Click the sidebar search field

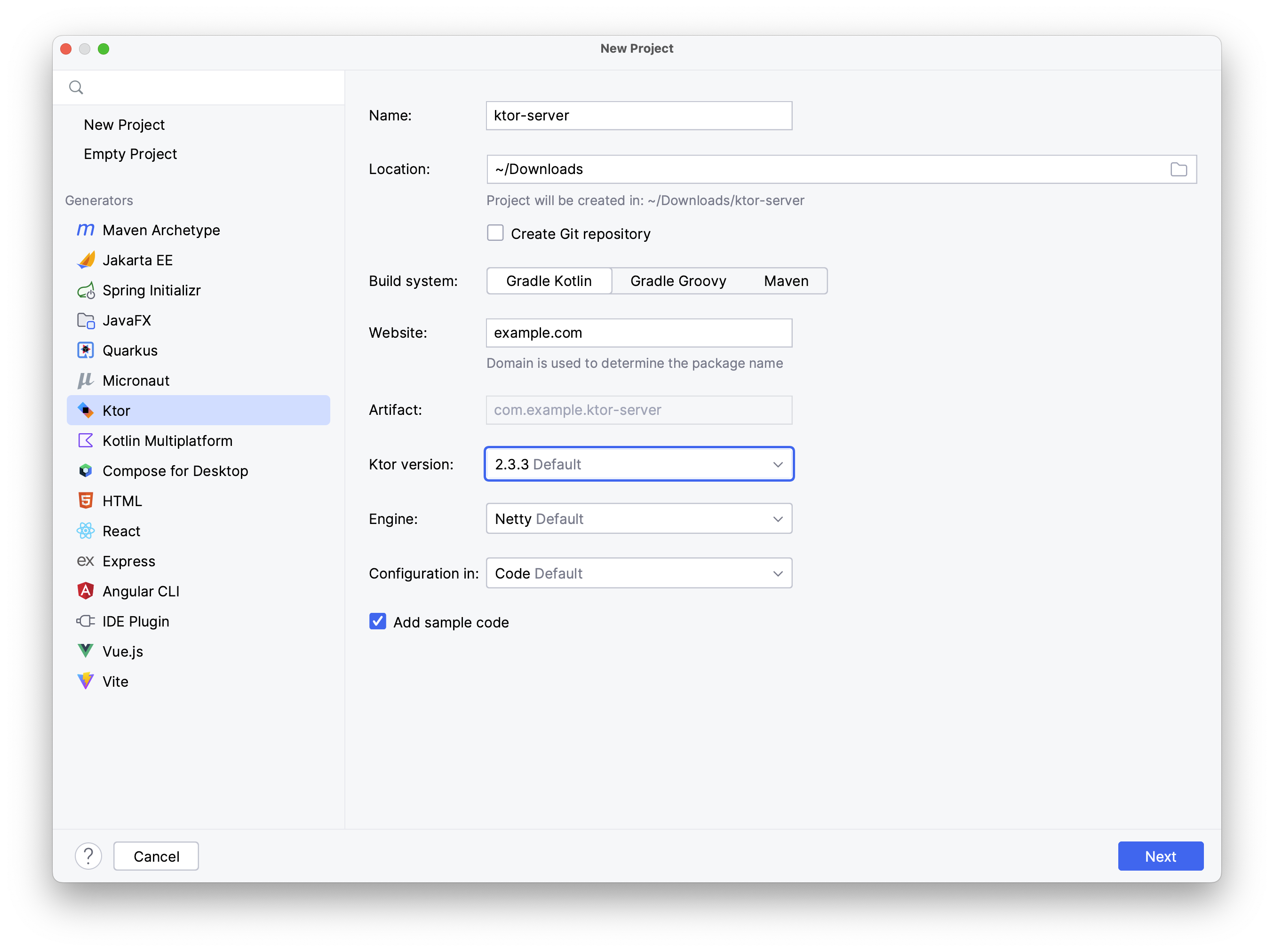click(x=199, y=87)
